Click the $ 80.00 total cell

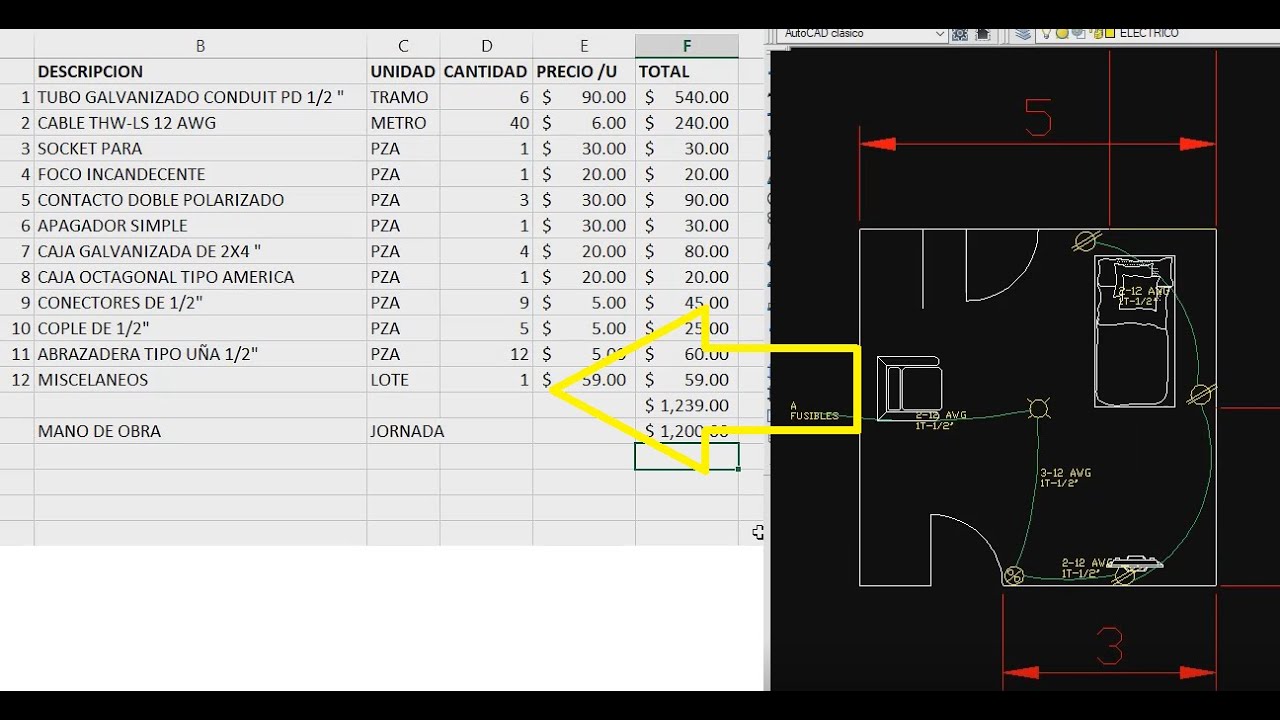[687, 251]
